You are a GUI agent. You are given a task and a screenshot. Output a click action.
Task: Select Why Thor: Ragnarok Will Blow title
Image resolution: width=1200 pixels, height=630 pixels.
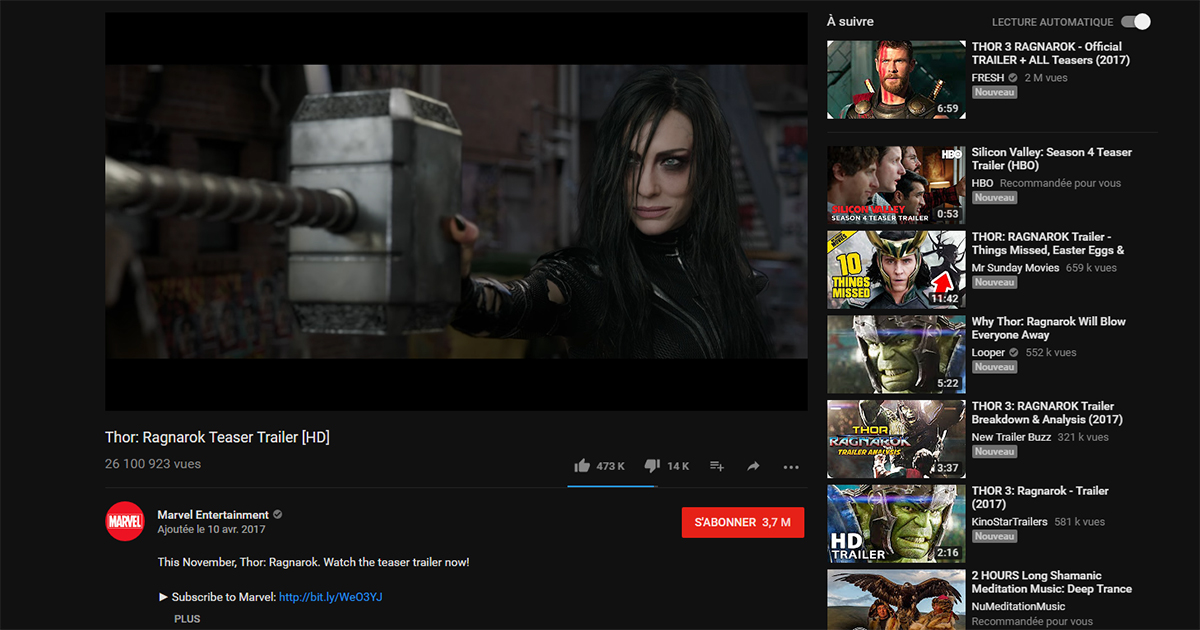click(x=1048, y=328)
